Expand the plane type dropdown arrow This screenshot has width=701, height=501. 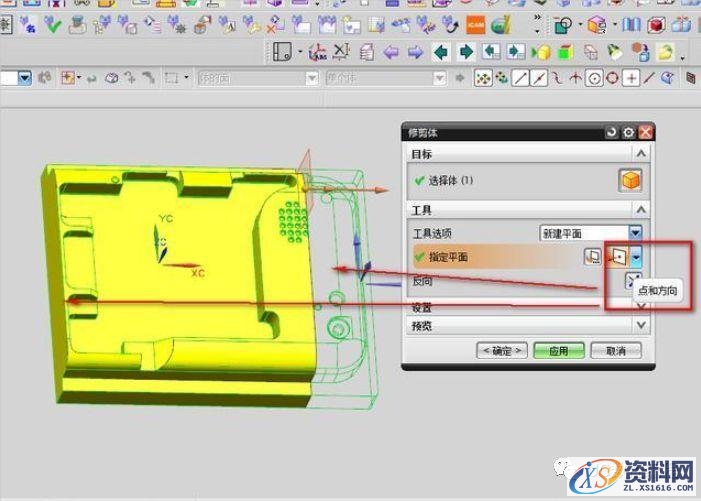tap(636, 257)
